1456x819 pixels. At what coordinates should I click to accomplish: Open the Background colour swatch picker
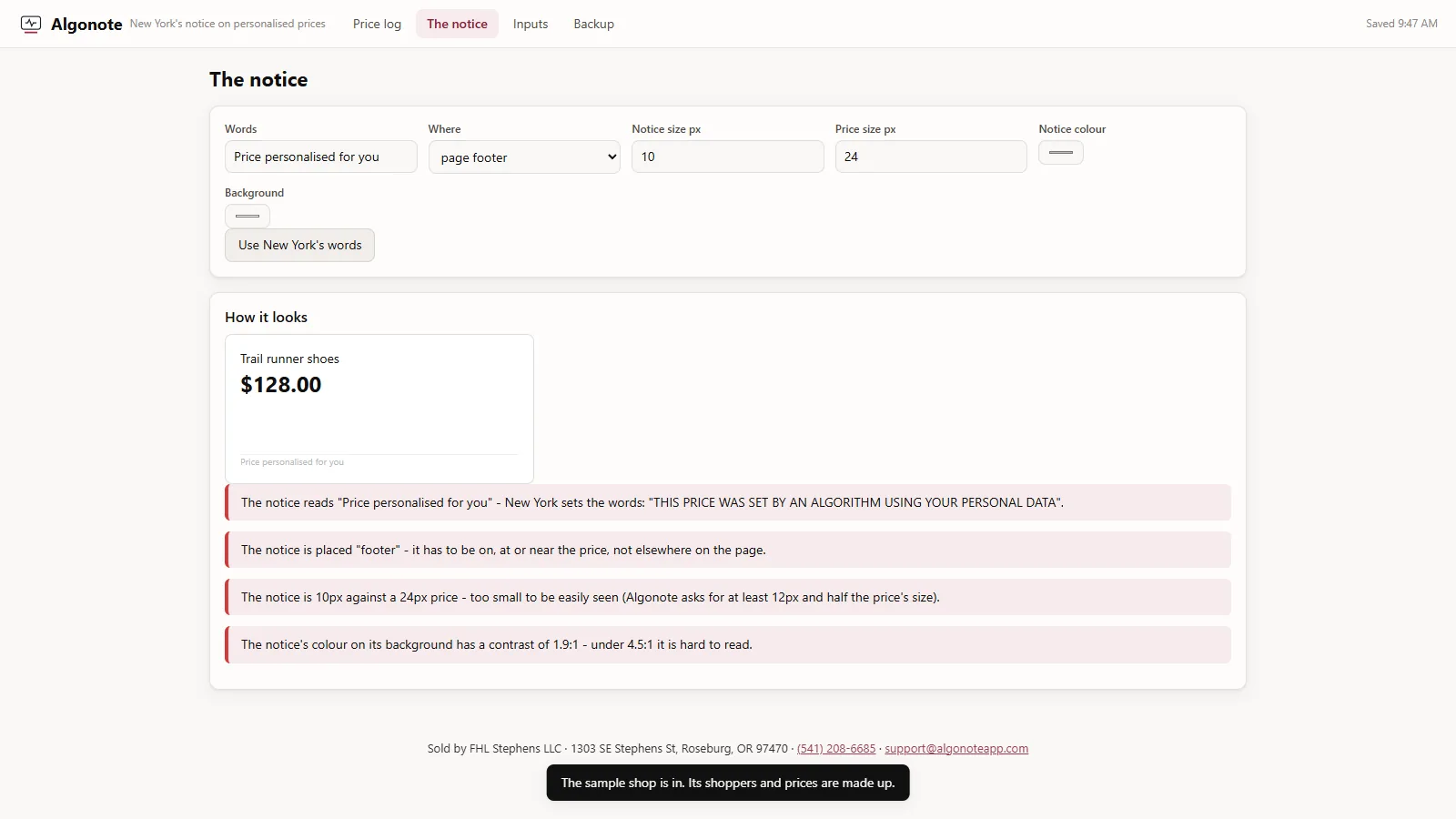[248, 216]
